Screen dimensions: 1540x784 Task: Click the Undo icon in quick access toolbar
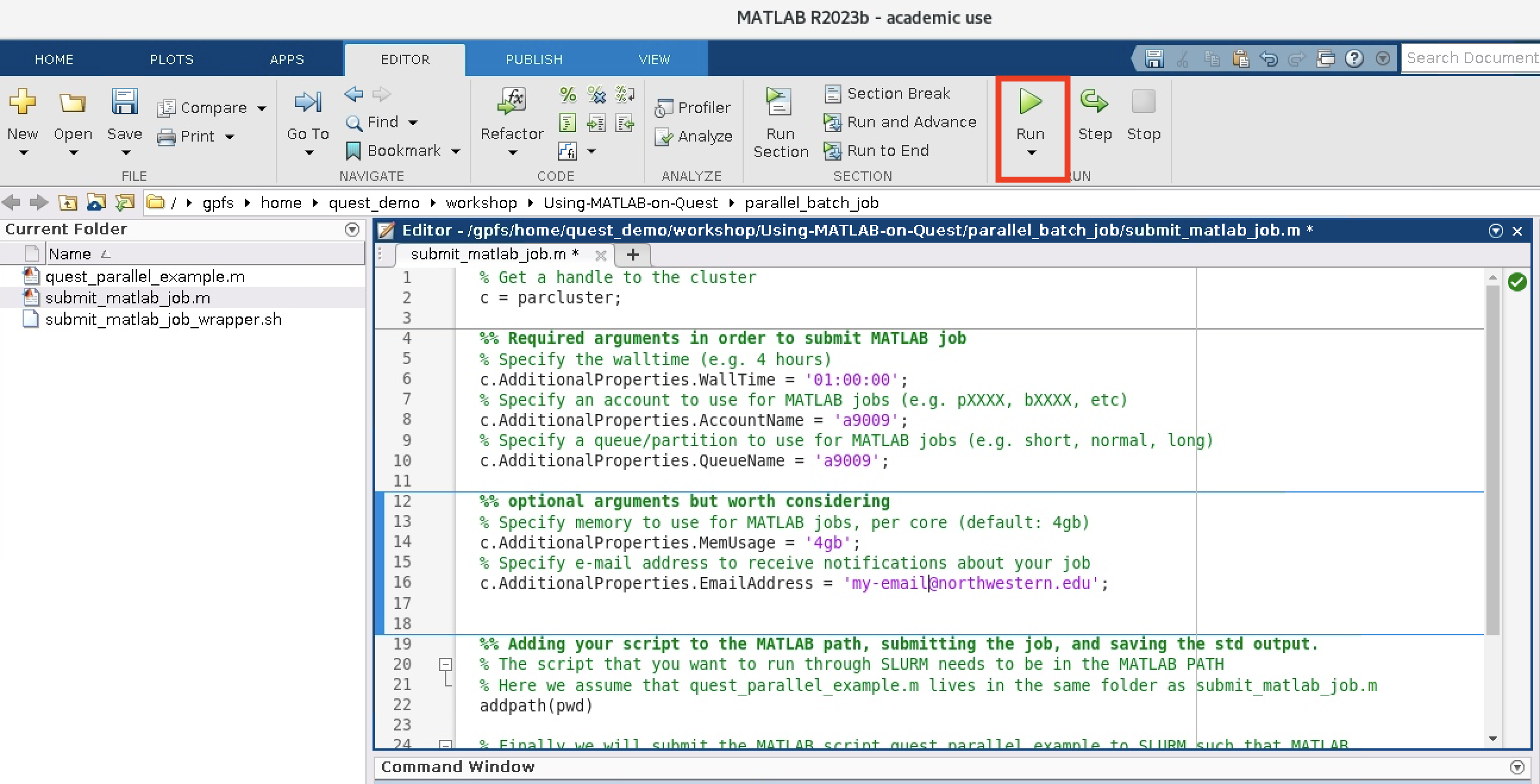pyautogui.click(x=1269, y=58)
